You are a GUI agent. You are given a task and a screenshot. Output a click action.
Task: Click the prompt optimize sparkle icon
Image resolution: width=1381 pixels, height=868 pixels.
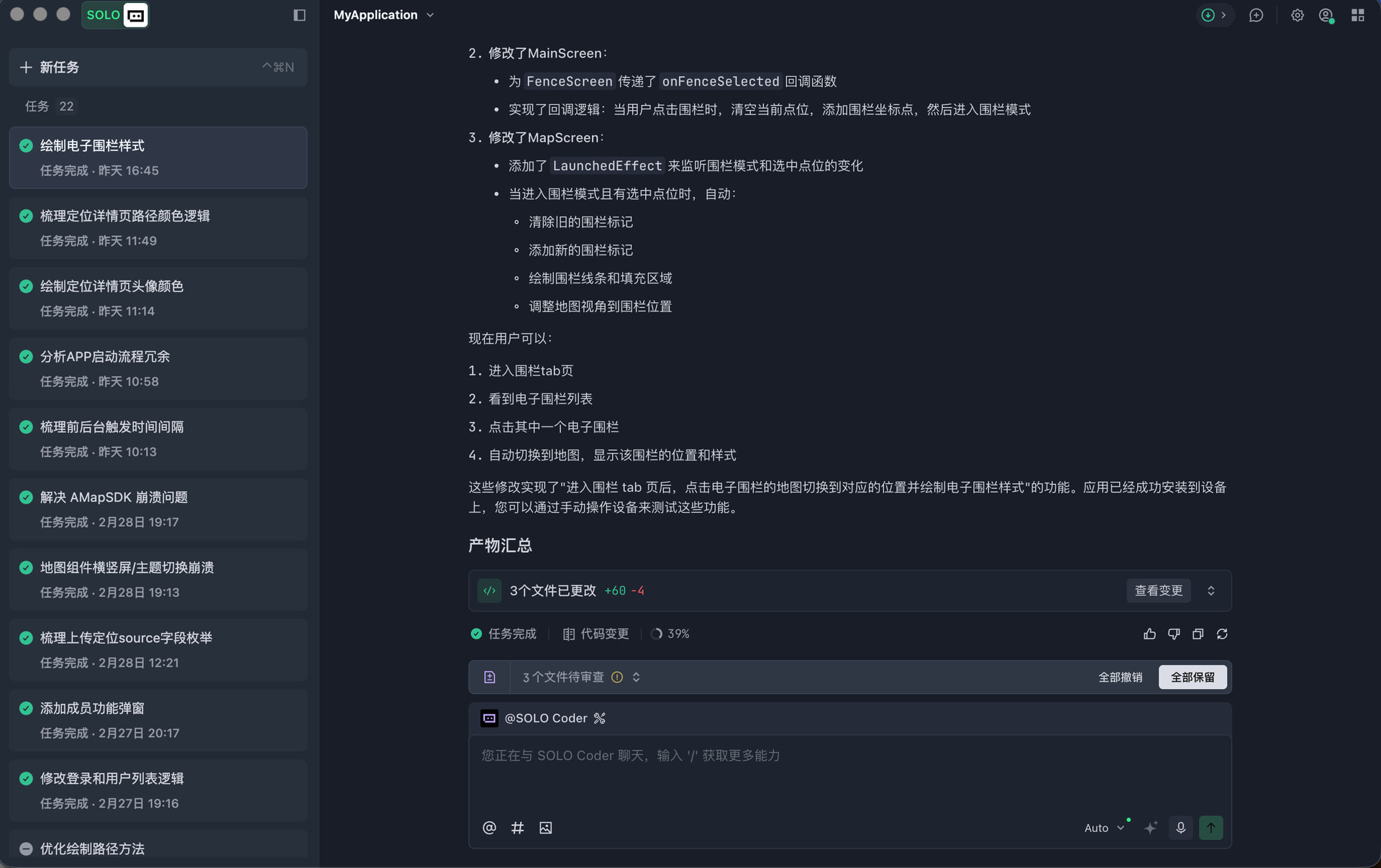pyautogui.click(x=1151, y=828)
